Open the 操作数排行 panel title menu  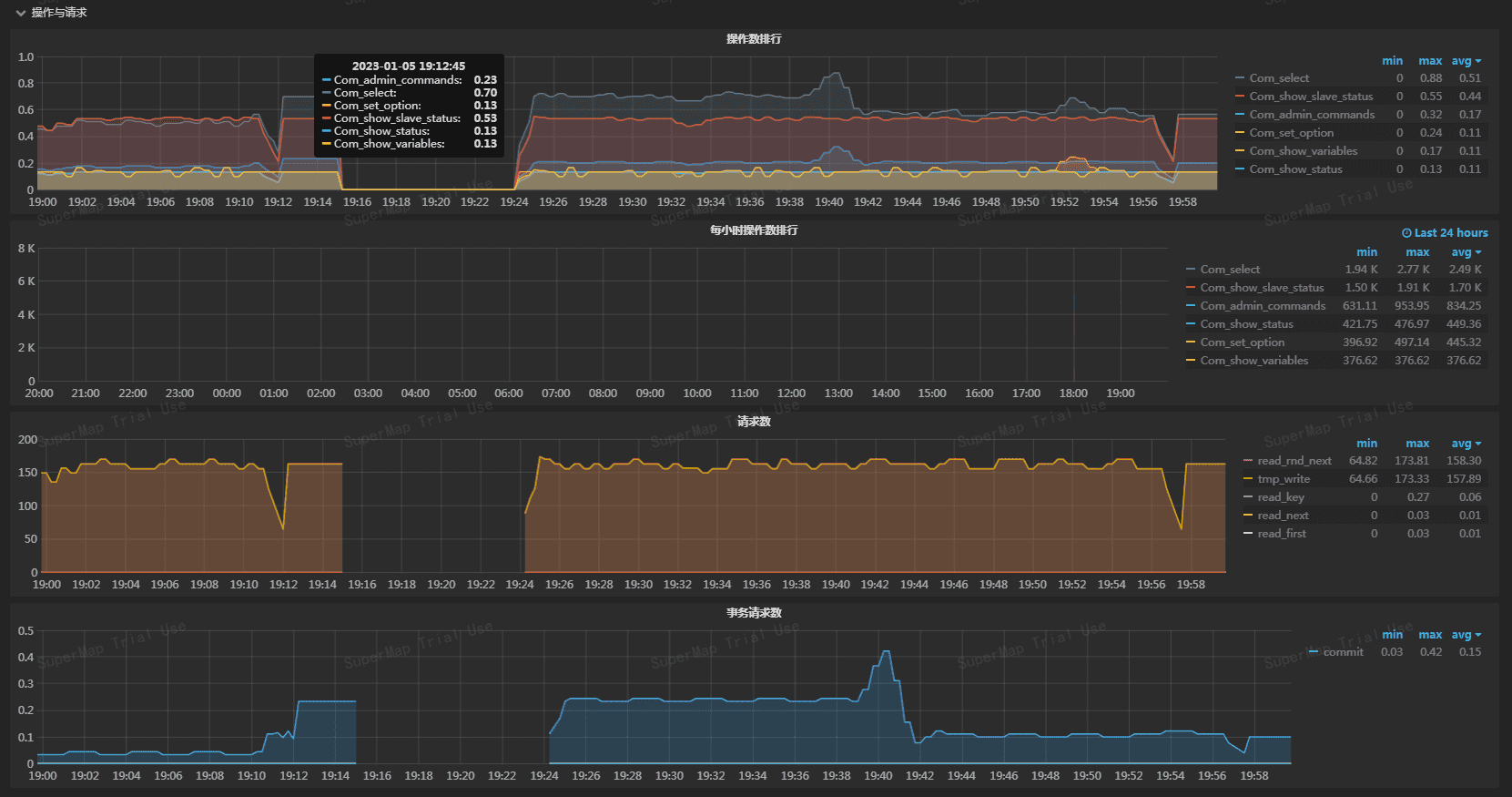click(x=754, y=39)
